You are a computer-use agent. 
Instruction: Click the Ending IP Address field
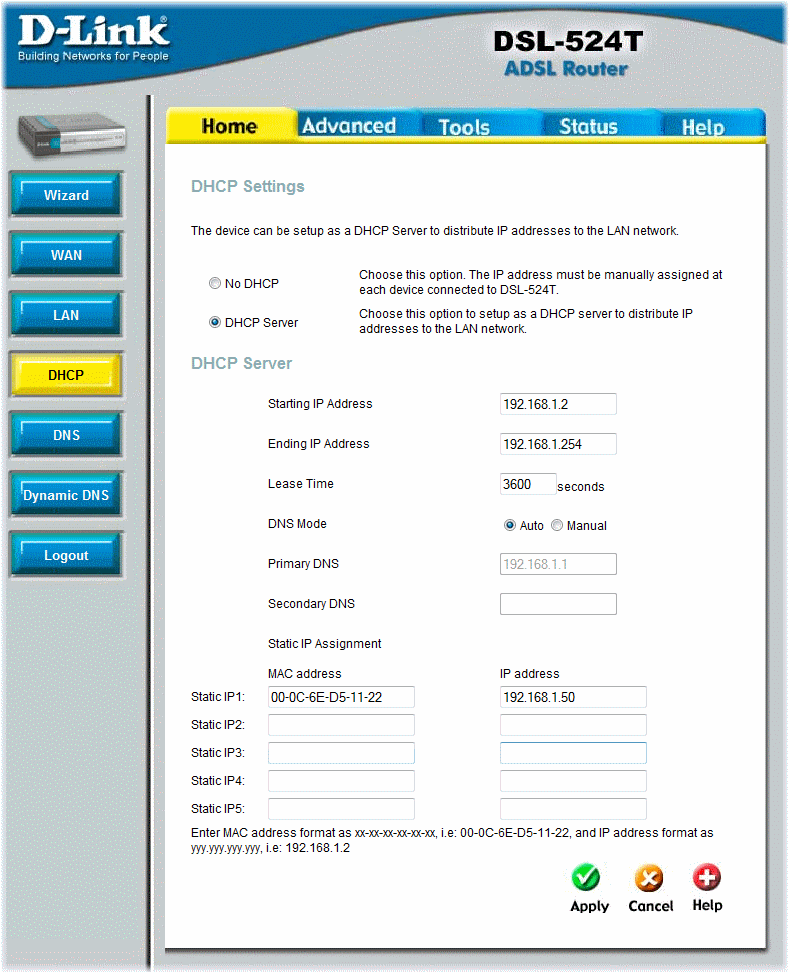558,444
